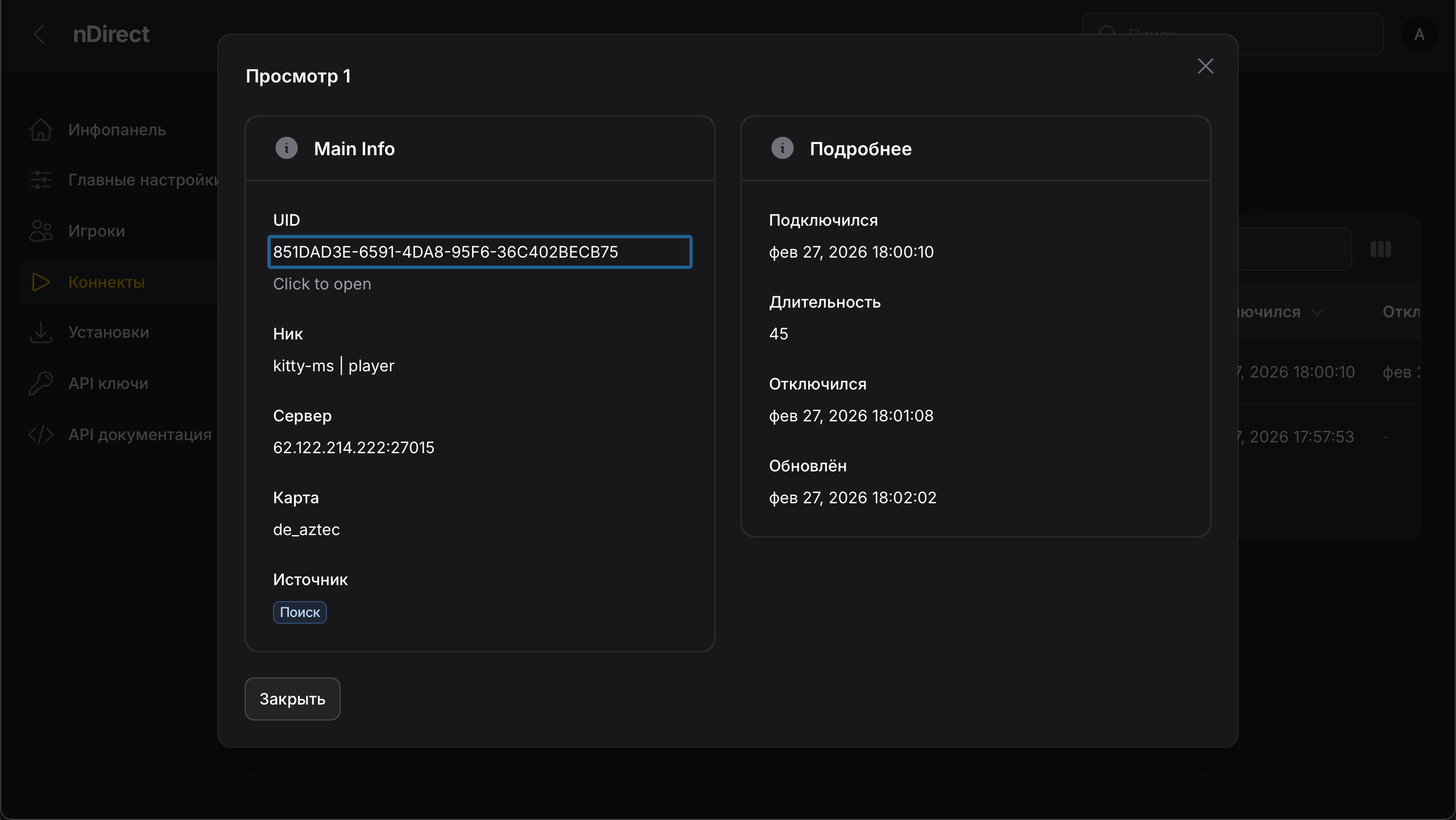This screenshot has width=1456, height=820.
Task: Click the info icon on Main Info card
Action: click(x=286, y=148)
